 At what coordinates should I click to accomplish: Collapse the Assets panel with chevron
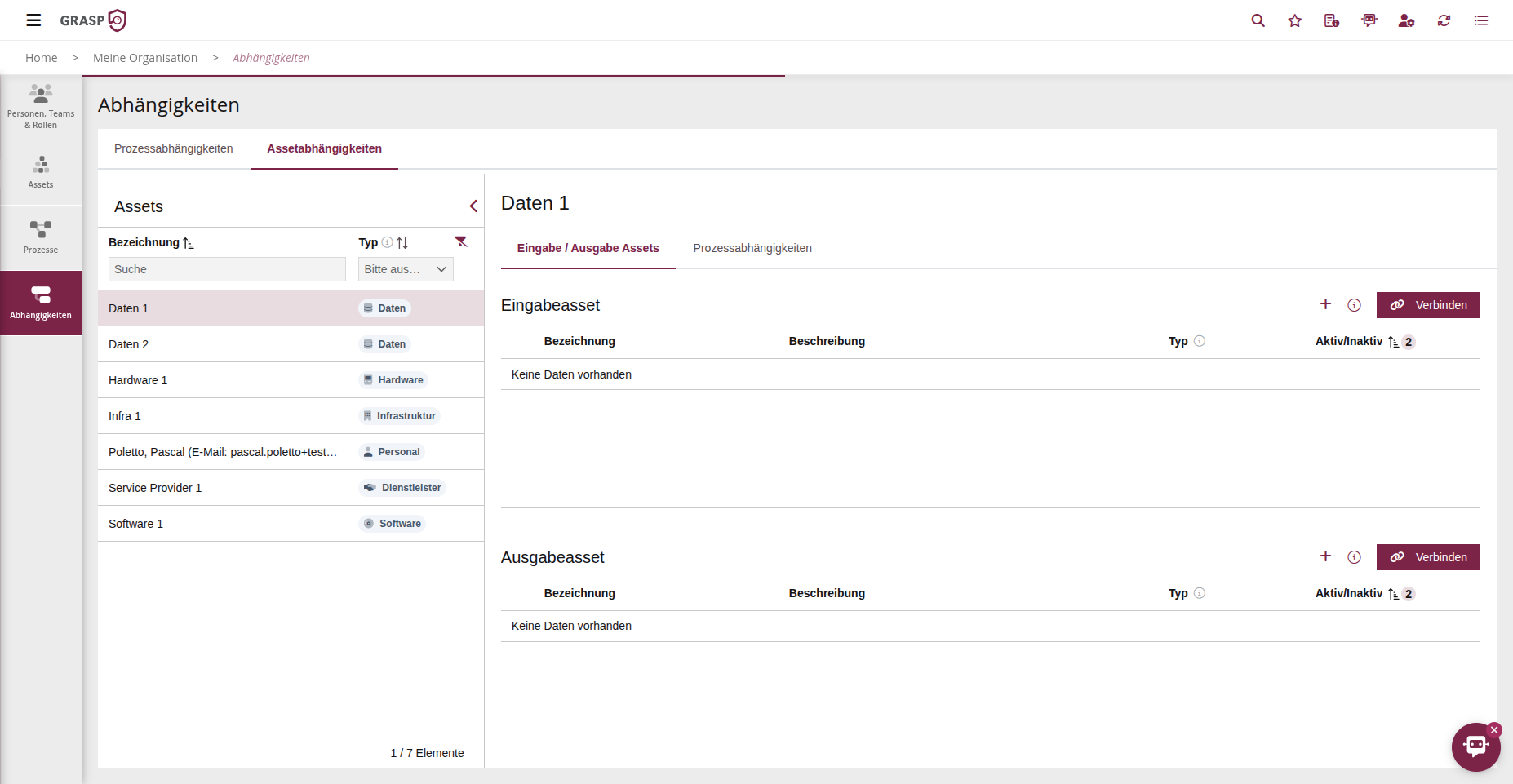[x=473, y=206]
